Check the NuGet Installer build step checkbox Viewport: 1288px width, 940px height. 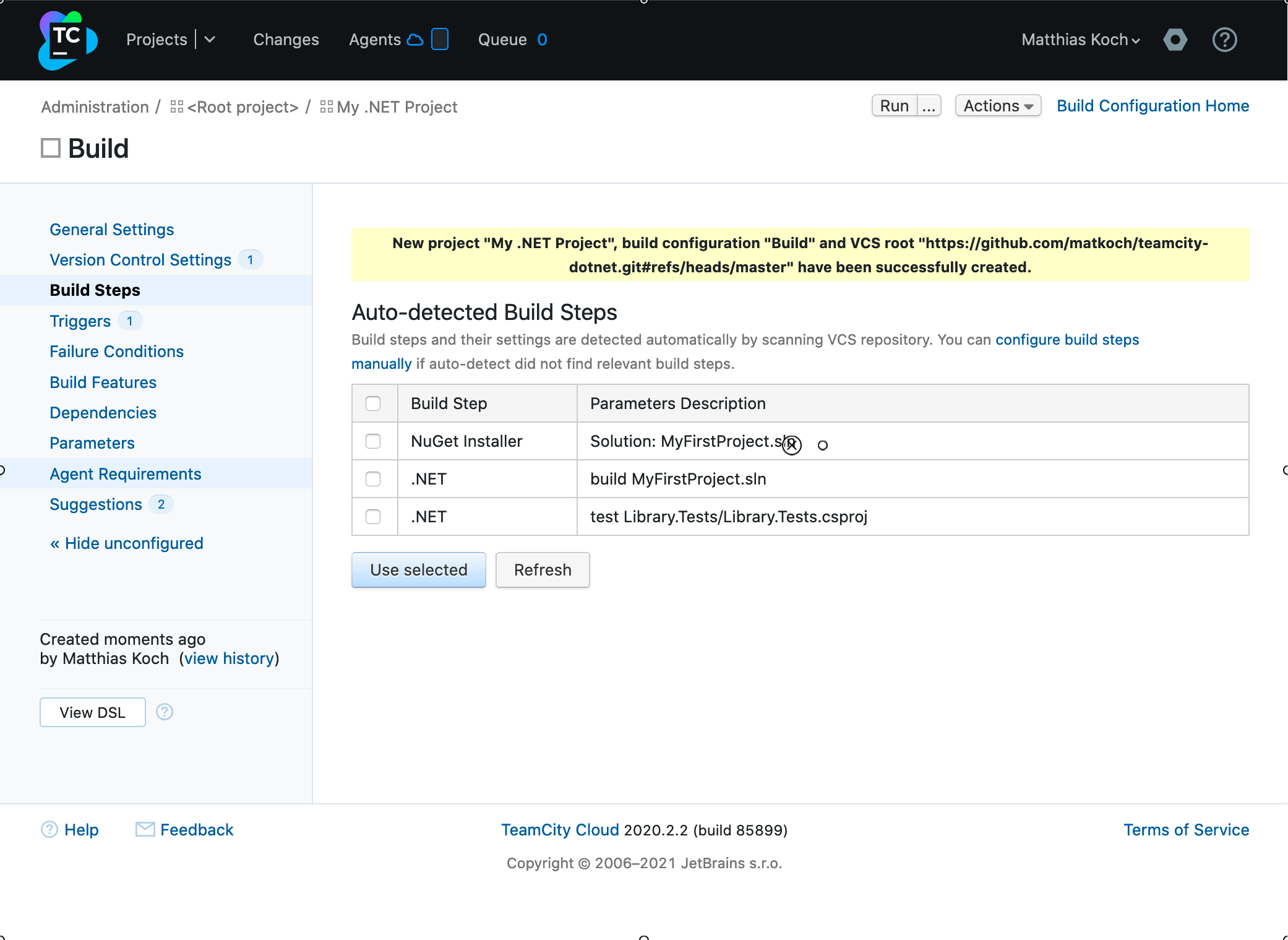tap(373, 441)
